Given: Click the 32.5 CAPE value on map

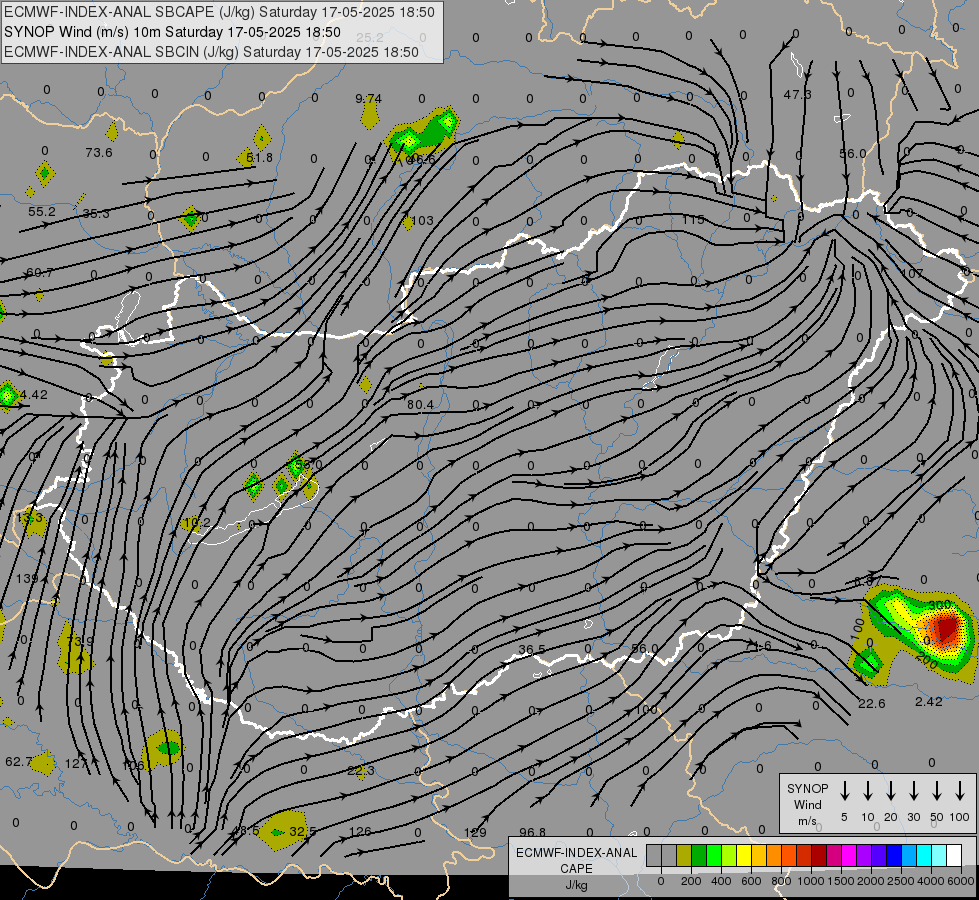Looking at the screenshot, I should tap(303, 831).
